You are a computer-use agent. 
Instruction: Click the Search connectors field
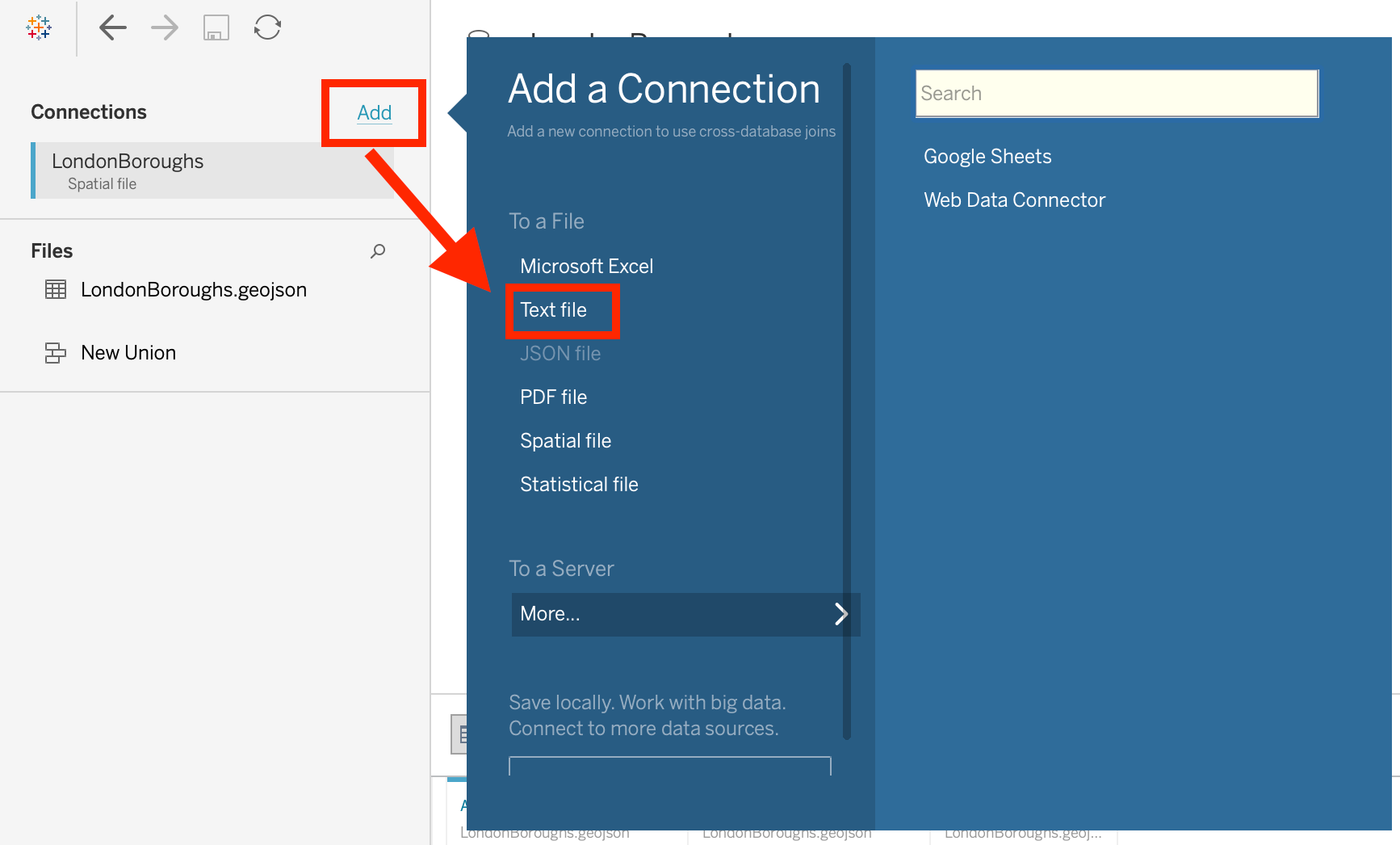pos(1117,94)
